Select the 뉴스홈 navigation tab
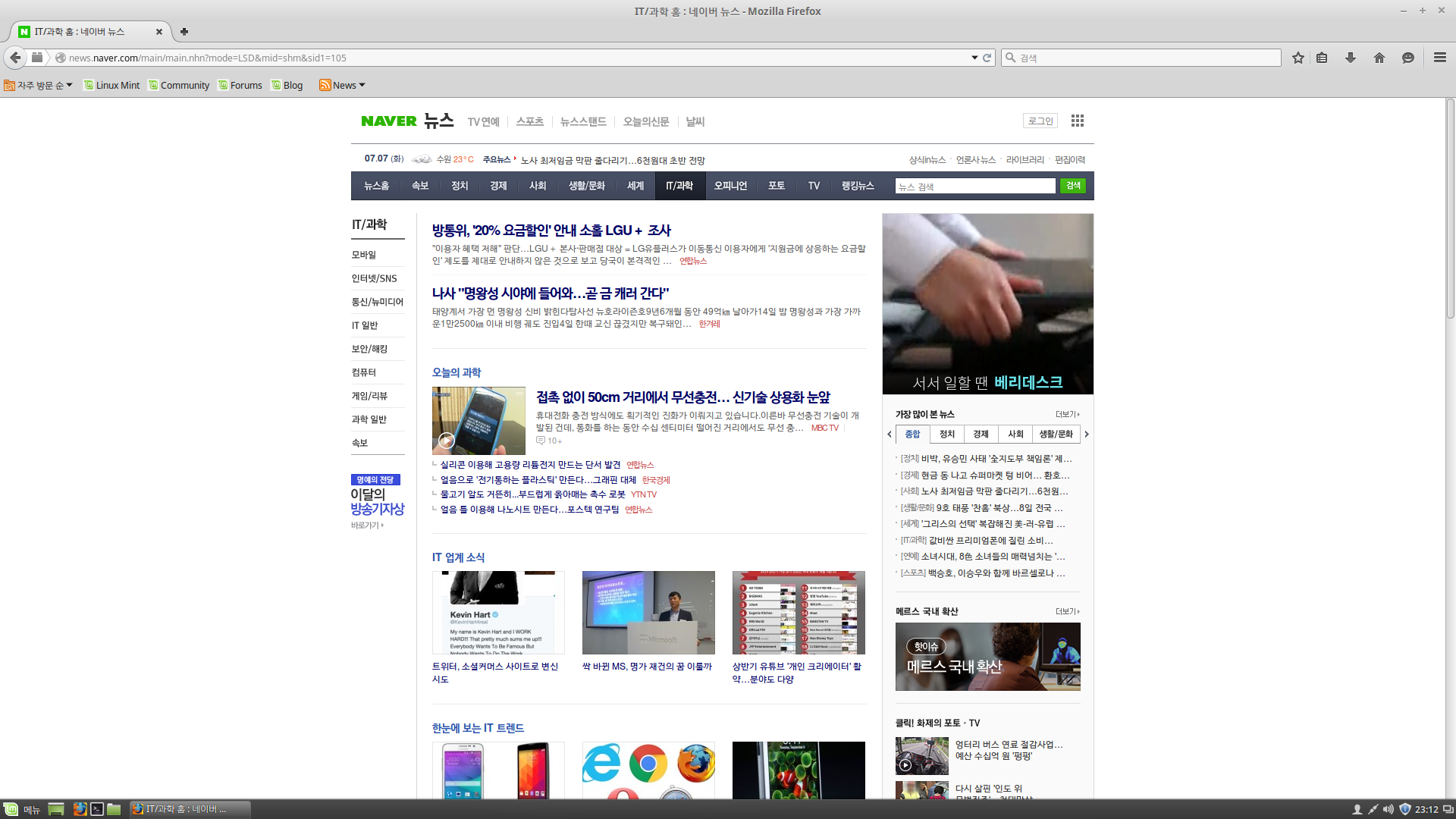The image size is (1456, 819). [x=376, y=186]
